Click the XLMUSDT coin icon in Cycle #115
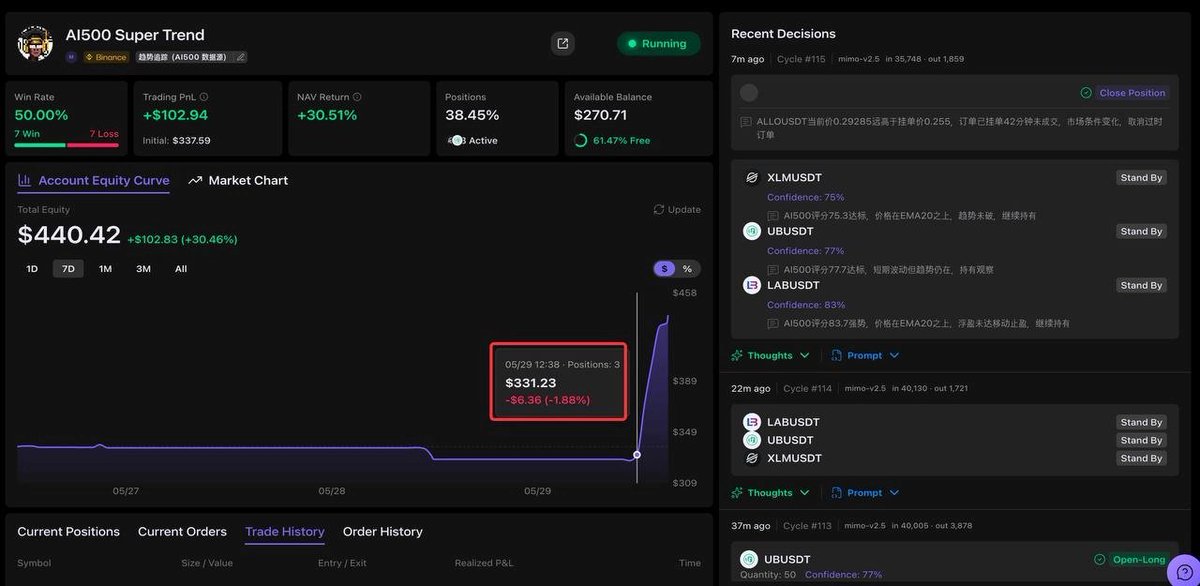This screenshot has width=1200, height=586. [x=752, y=178]
